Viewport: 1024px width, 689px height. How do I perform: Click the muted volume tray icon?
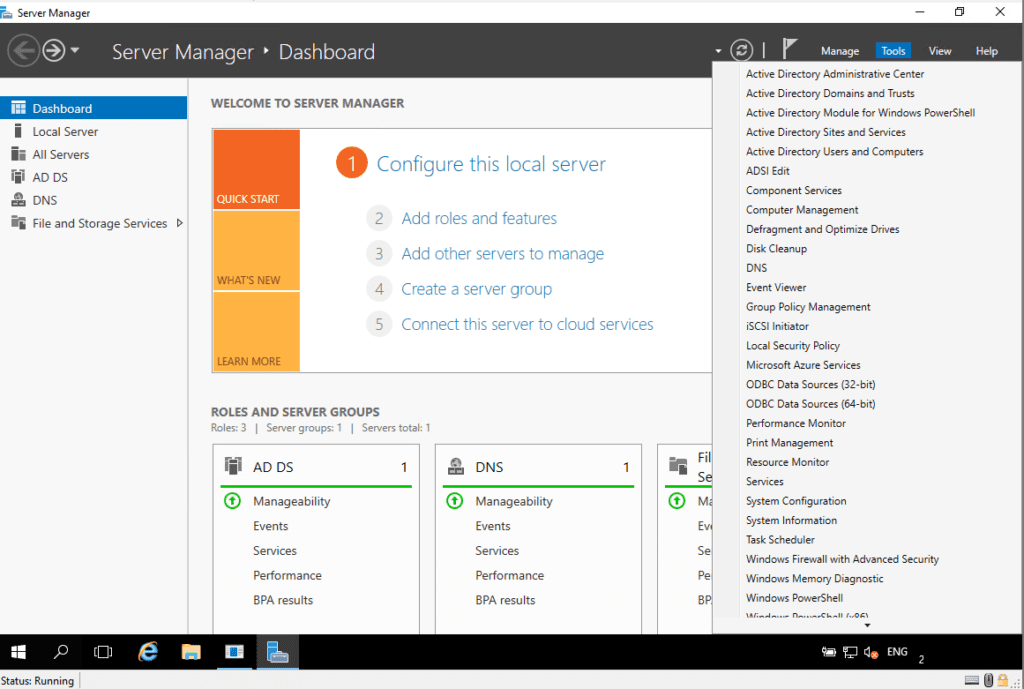coord(870,652)
